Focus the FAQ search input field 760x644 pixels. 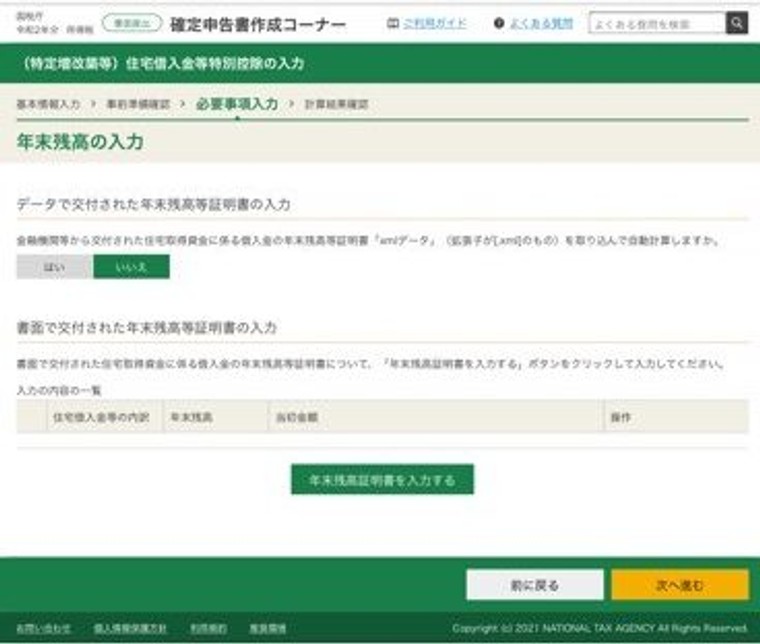click(x=657, y=23)
